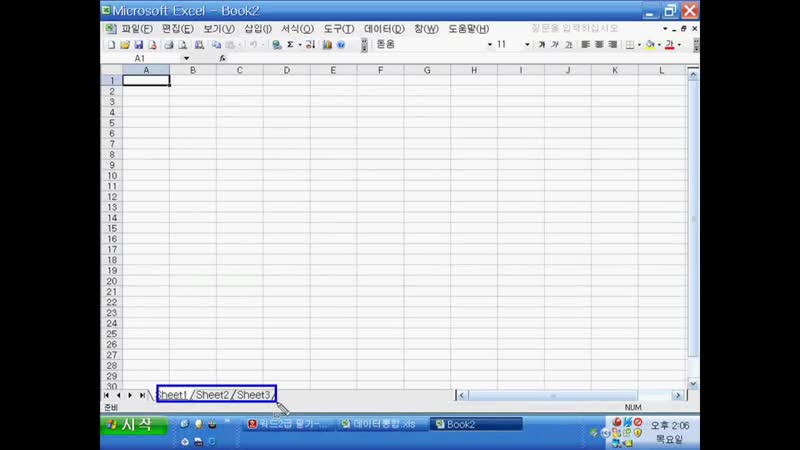The image size is (800, 450).
Task: Toggle bold formatting
Action: [542, 45]
